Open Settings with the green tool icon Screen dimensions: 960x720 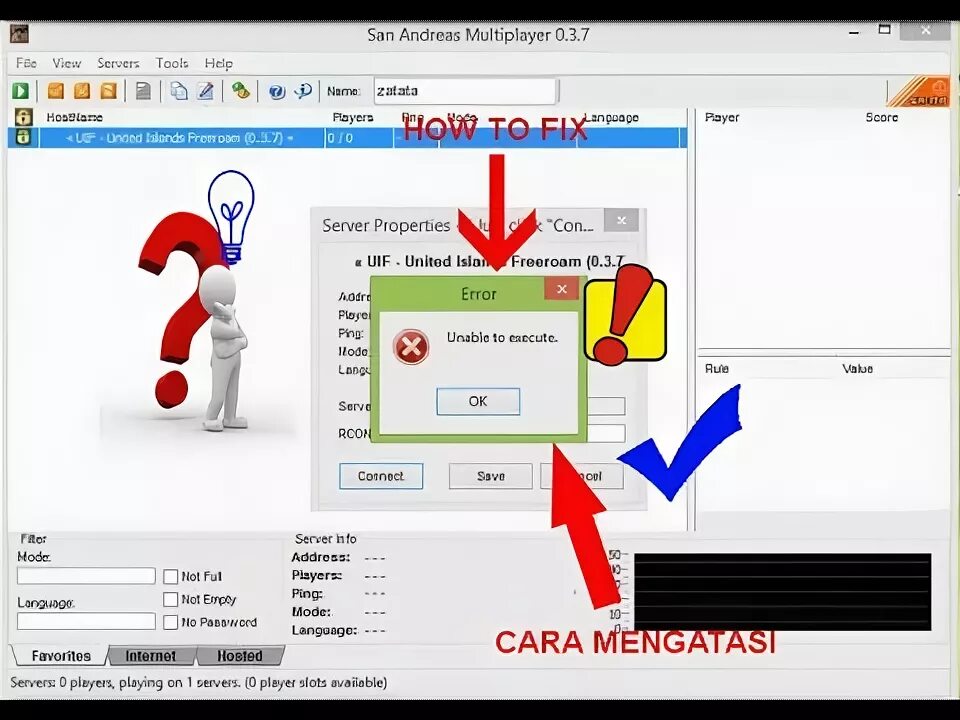(x=241, y=91)
